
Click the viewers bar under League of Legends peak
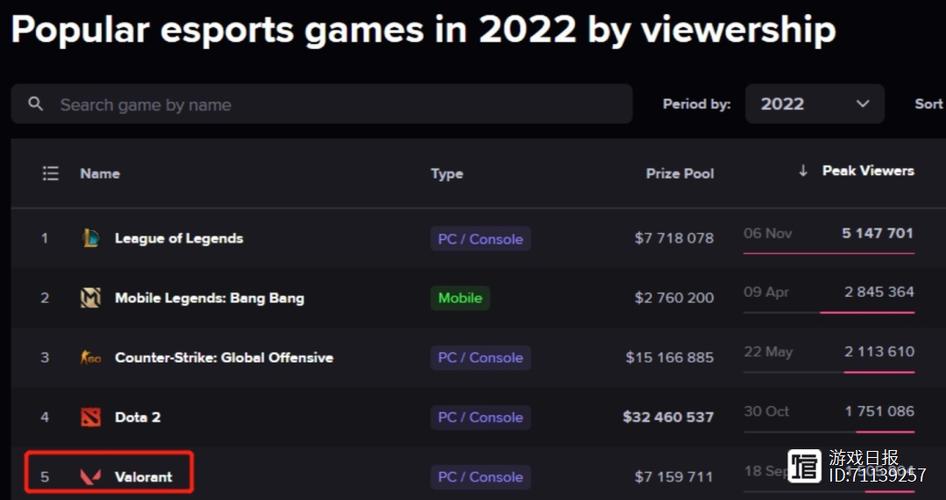click(x=829, y=253)
